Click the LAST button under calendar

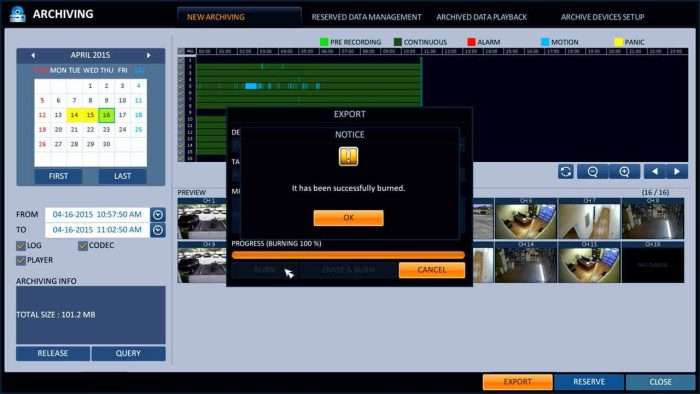coord(122,176)
